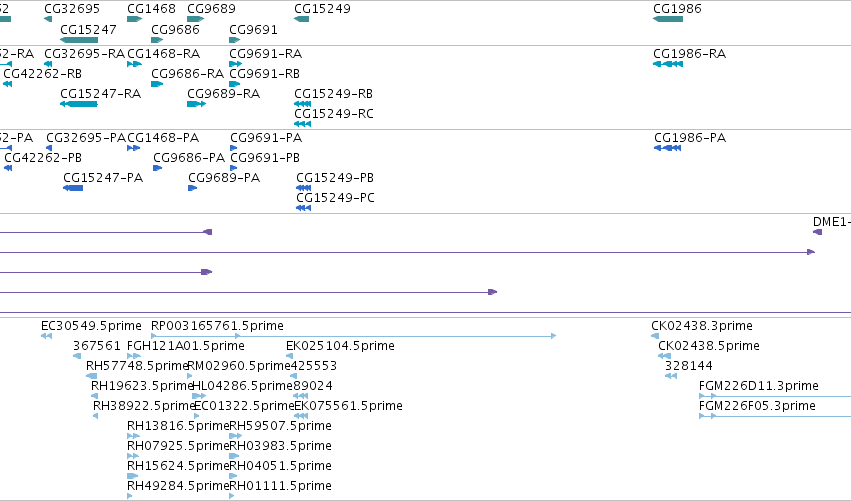
Task: Click the EK025104.5prime EST label
Action: click(x=340, y=346)
